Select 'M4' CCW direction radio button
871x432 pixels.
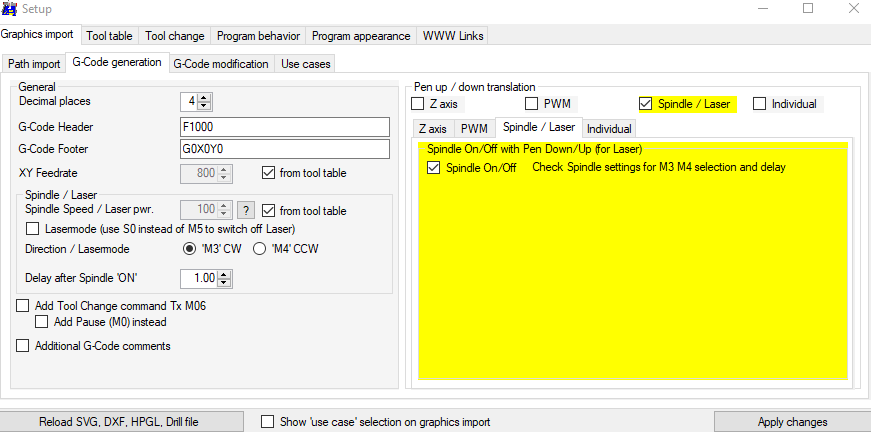pyautogui.click(x=259, y=248)
